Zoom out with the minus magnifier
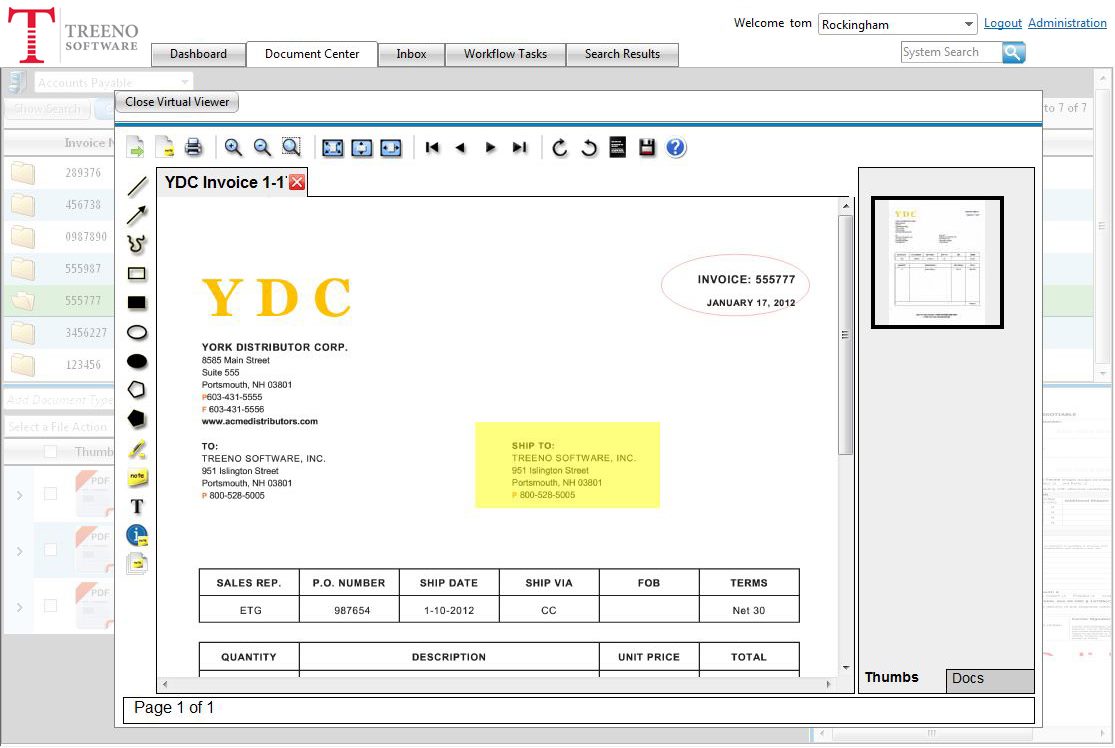This screenshot has width=1115, height=748. (262, 147)
